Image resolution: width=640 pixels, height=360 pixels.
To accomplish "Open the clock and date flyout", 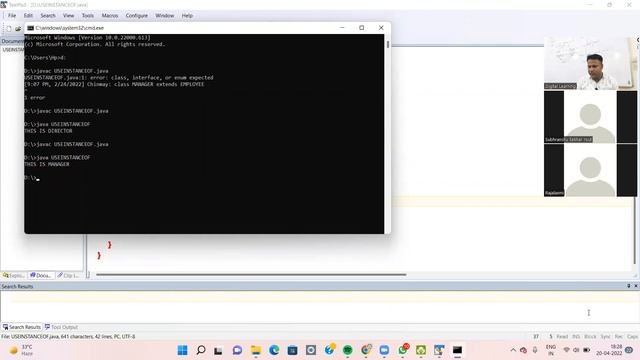I will click(x=609, y=350).
